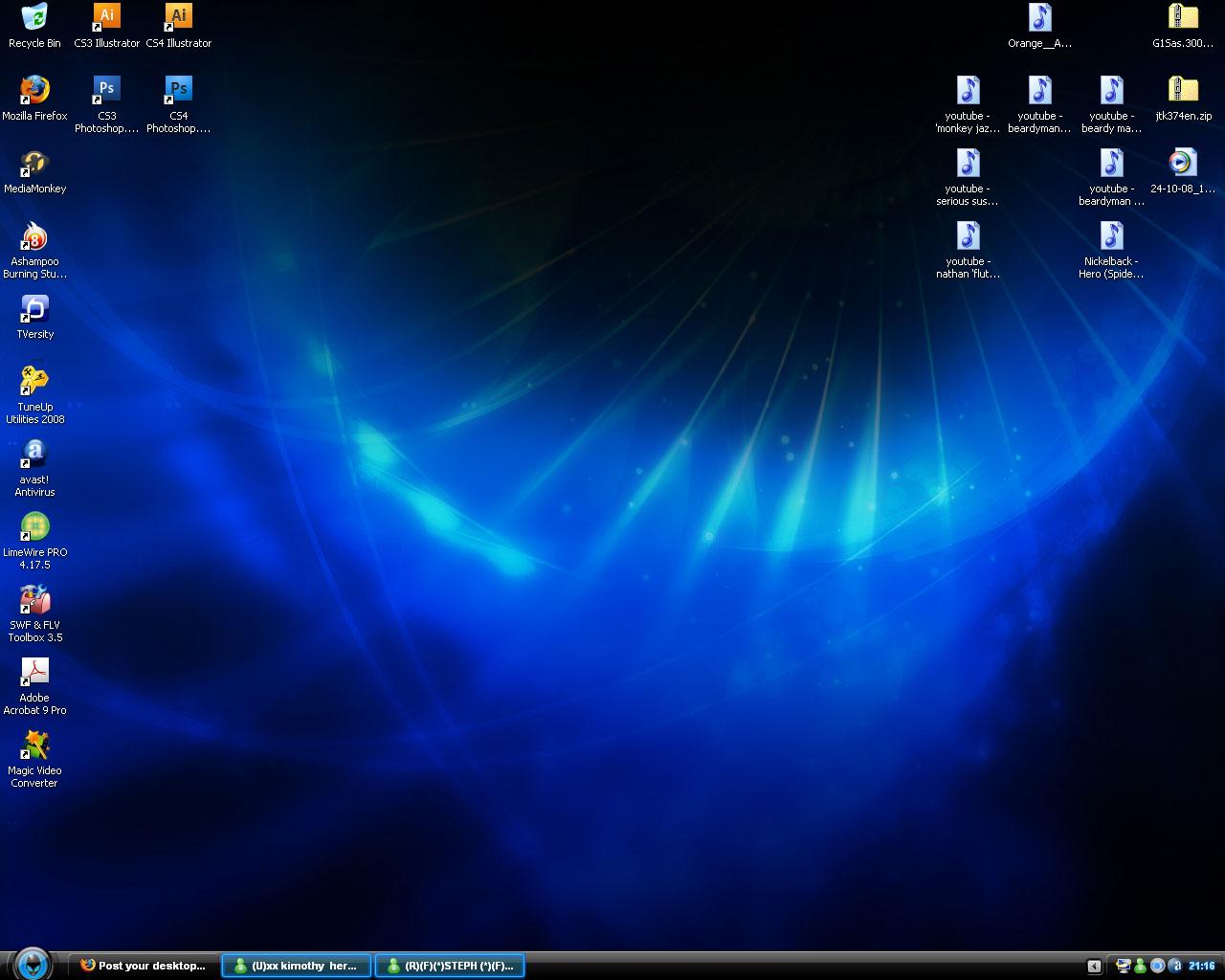This screenshot has height=980, width=1225.
Task: Select the Adobe Acrobat 9 Pro icon
Action: click(x=34, y=686)
